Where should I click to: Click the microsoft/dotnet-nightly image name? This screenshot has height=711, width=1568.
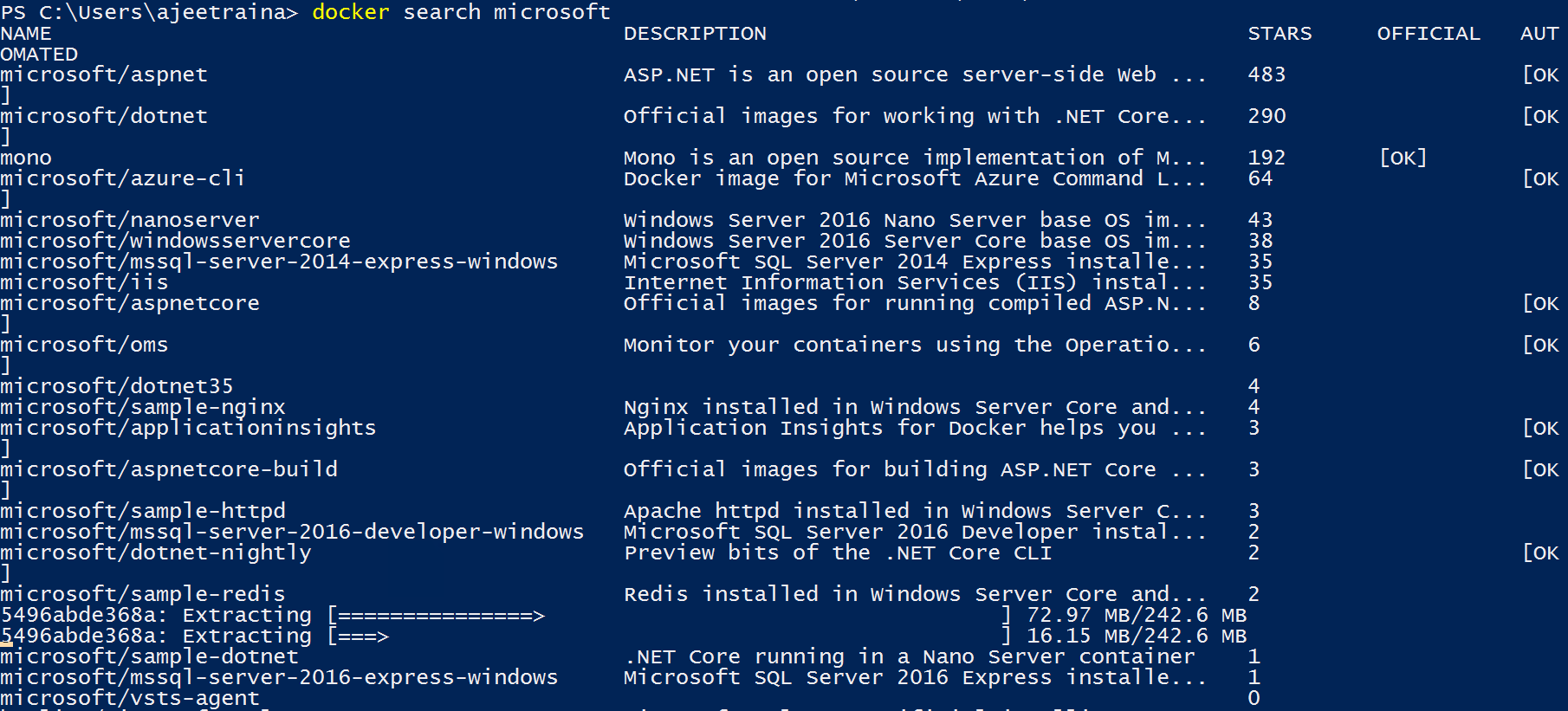[156, 553]
